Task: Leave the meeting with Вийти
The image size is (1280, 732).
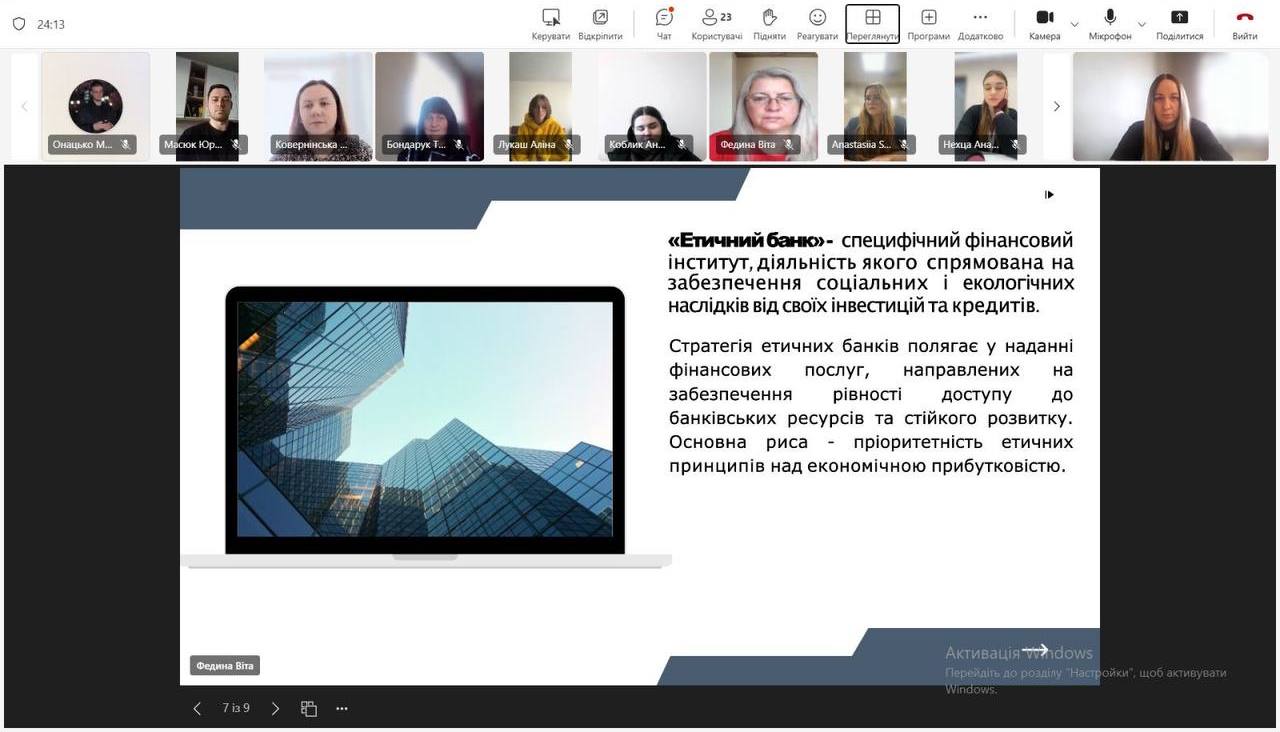Action: click(x=1244, y=23)
